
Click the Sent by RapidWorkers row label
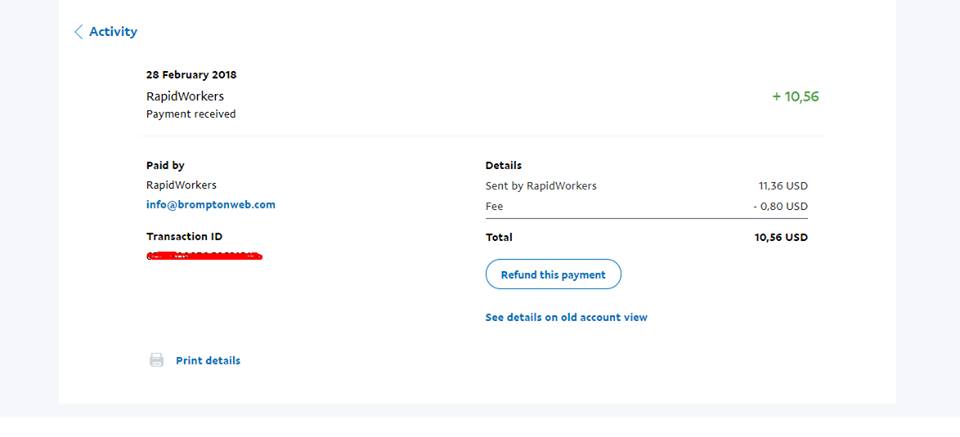tap(541, 186)
